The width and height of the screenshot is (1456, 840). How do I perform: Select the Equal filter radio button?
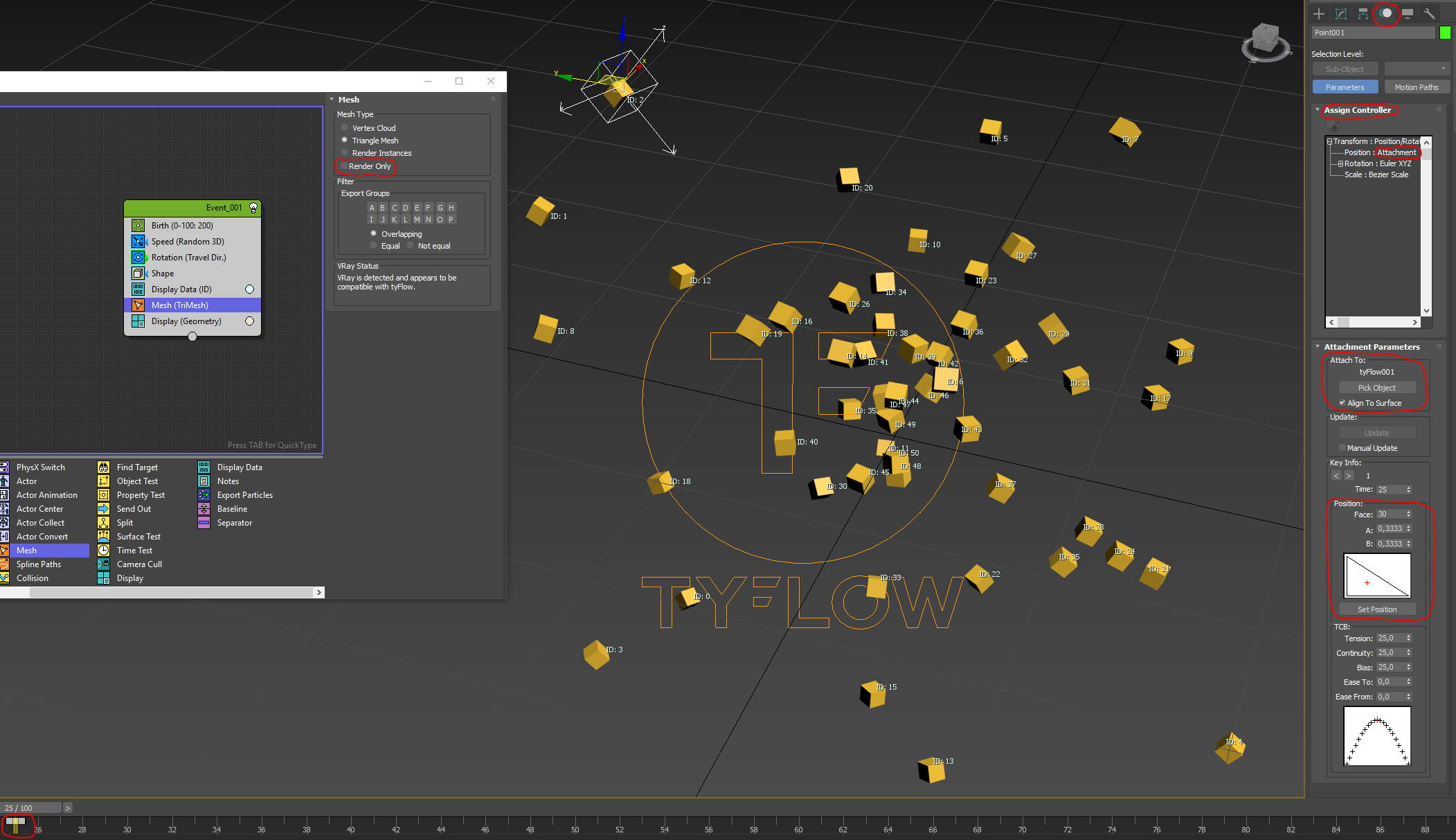[x=373, y=245]
